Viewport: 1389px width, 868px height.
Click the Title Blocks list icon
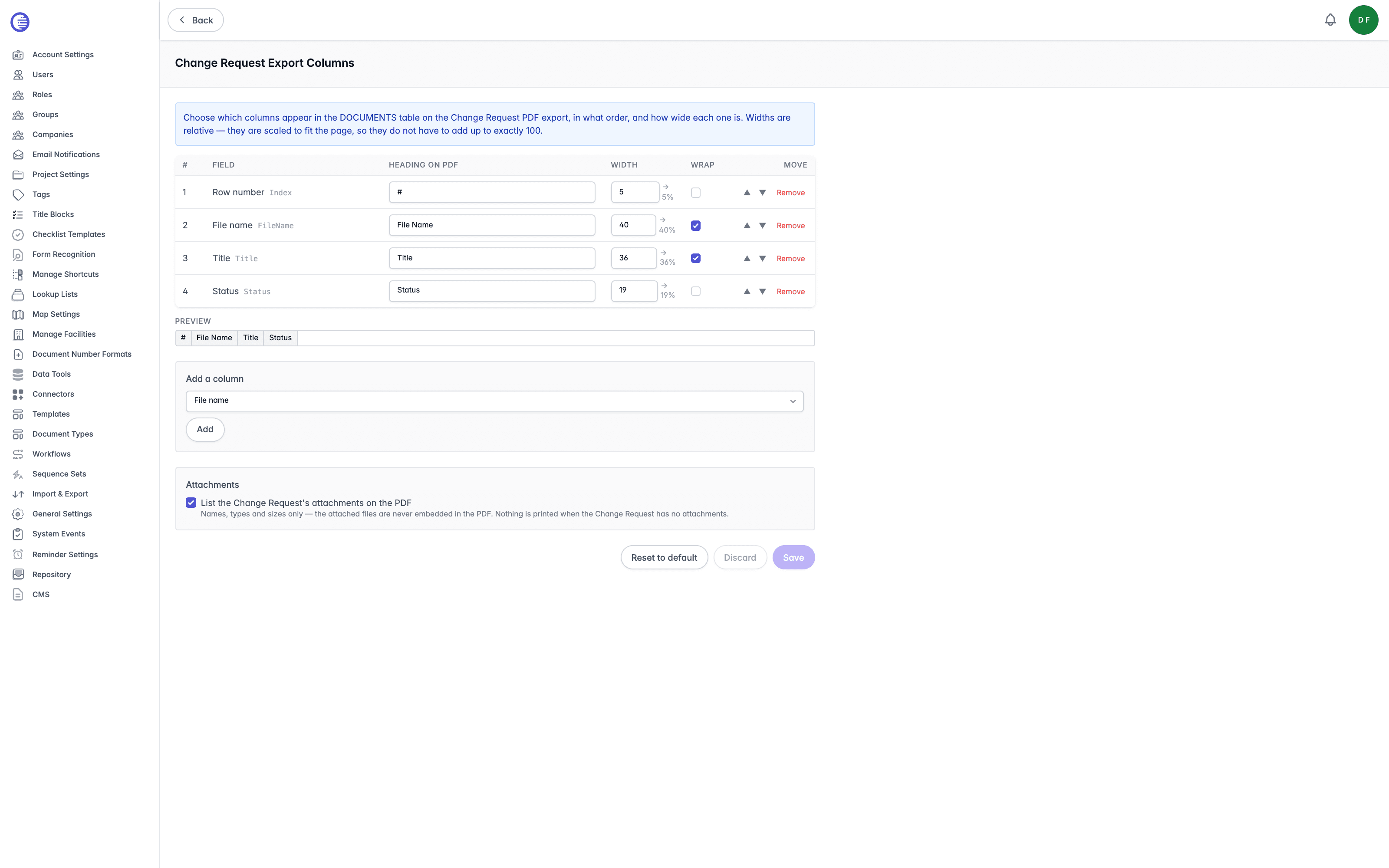point(18,215)
